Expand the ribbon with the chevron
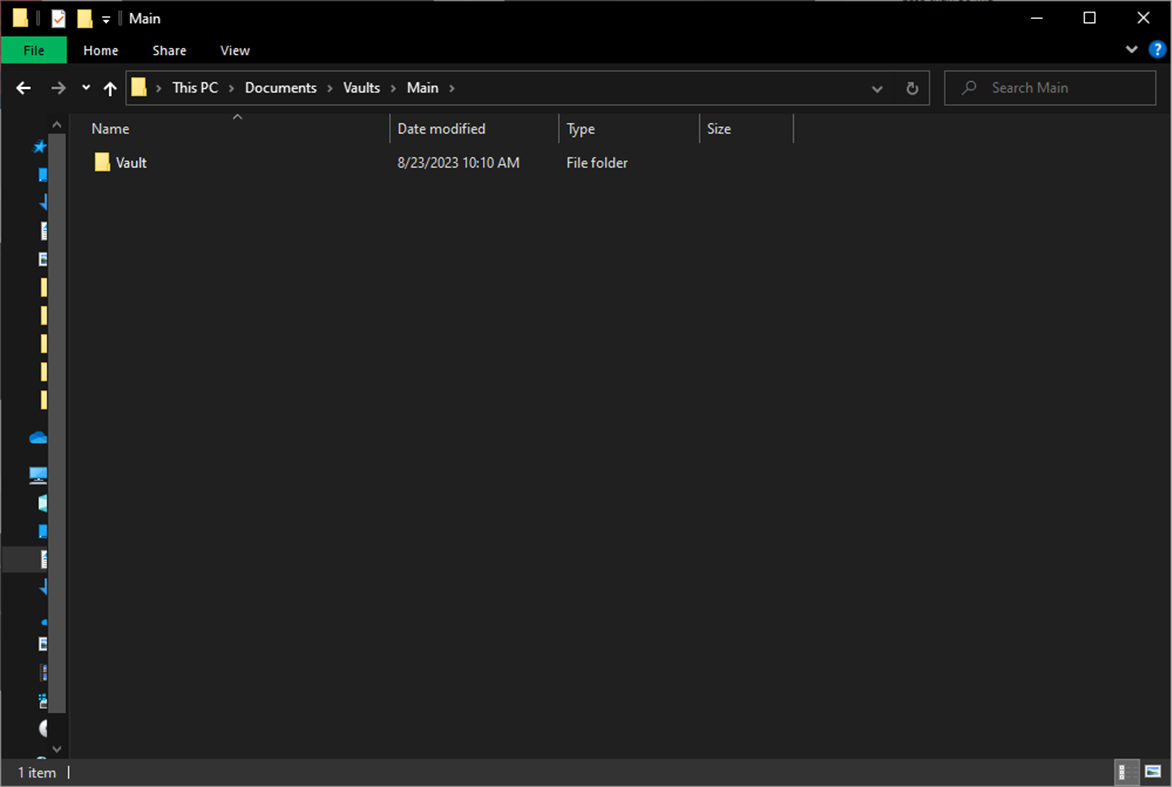The width and height of the screenshot is (1172, 787). [1131, 49]
